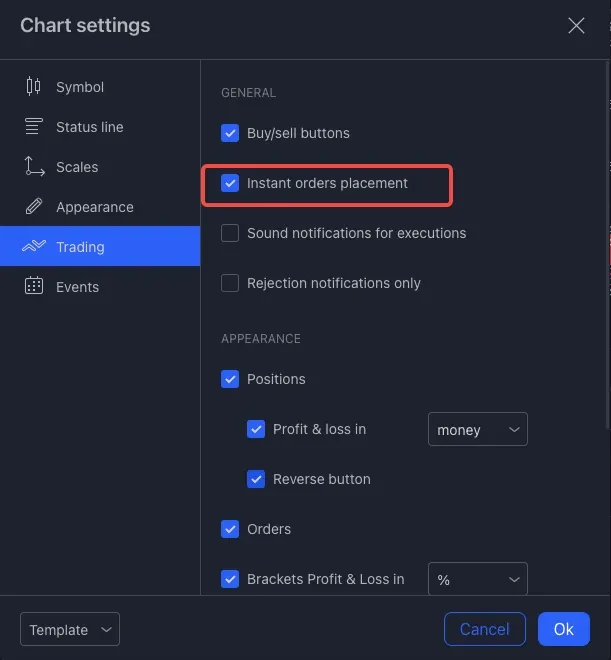Screen dimensions: 611x660
Task: Expand the Brackets Profit & Loss % dropdown
Action: [478, 579]
